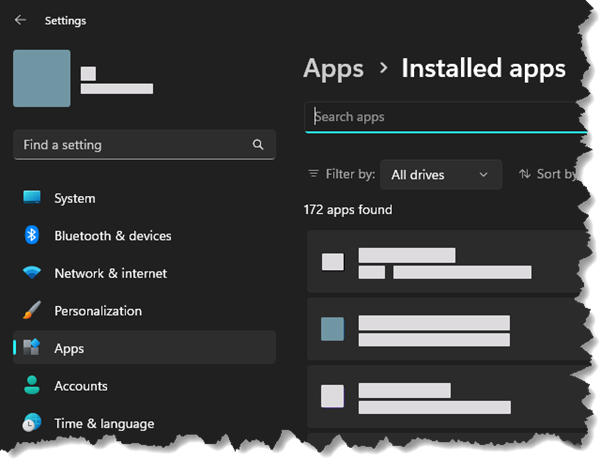Click the System monitor icon
The height and width of the screenshot is (459, 600).
pyautogui.click(x=32, y=198)
